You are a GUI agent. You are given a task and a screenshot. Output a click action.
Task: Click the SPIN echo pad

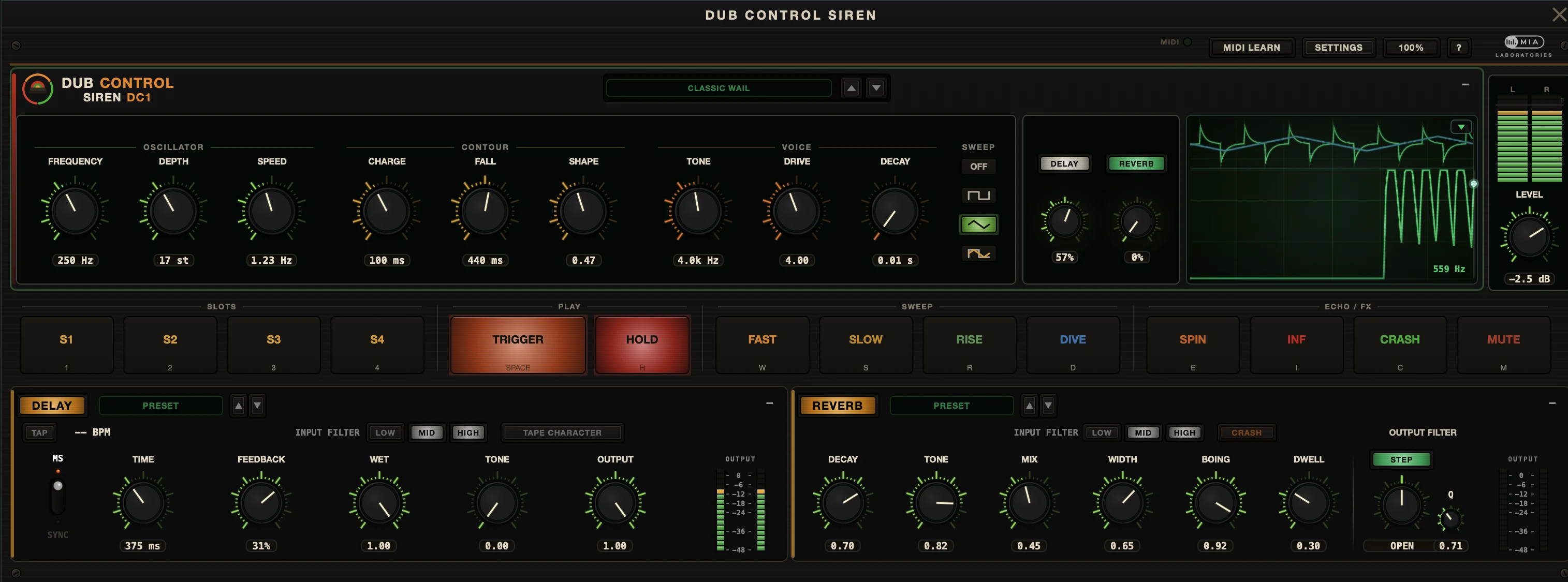(1192, 345)
